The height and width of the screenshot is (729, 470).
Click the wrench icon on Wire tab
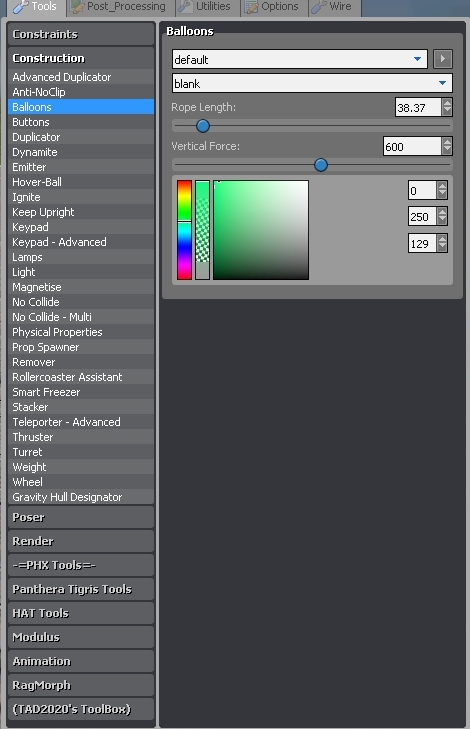point(318,7)
